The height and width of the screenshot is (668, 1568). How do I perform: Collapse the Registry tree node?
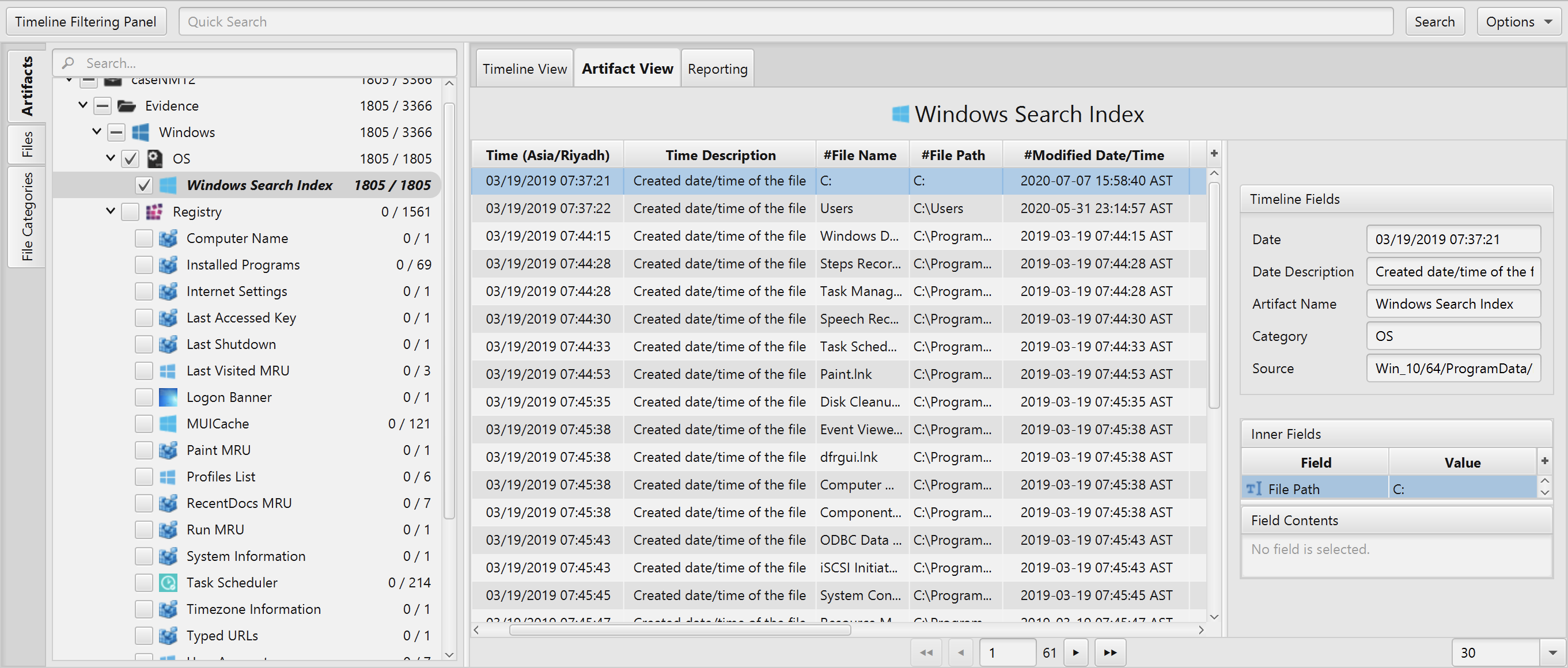110,211
